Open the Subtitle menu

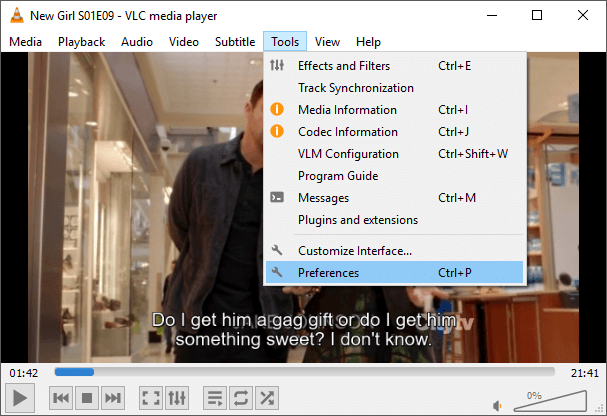pos(235,42)
